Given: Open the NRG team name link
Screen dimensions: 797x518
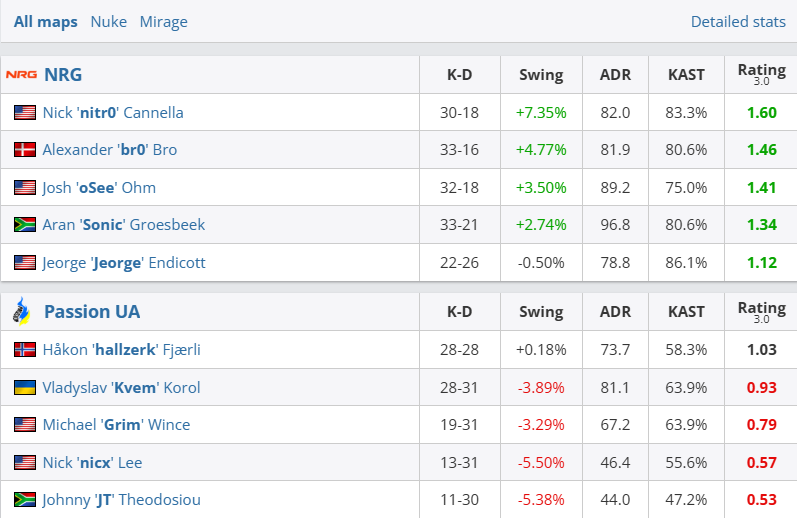Looking at the screenshot, I should pyautogui.click(x=63, y=75).
